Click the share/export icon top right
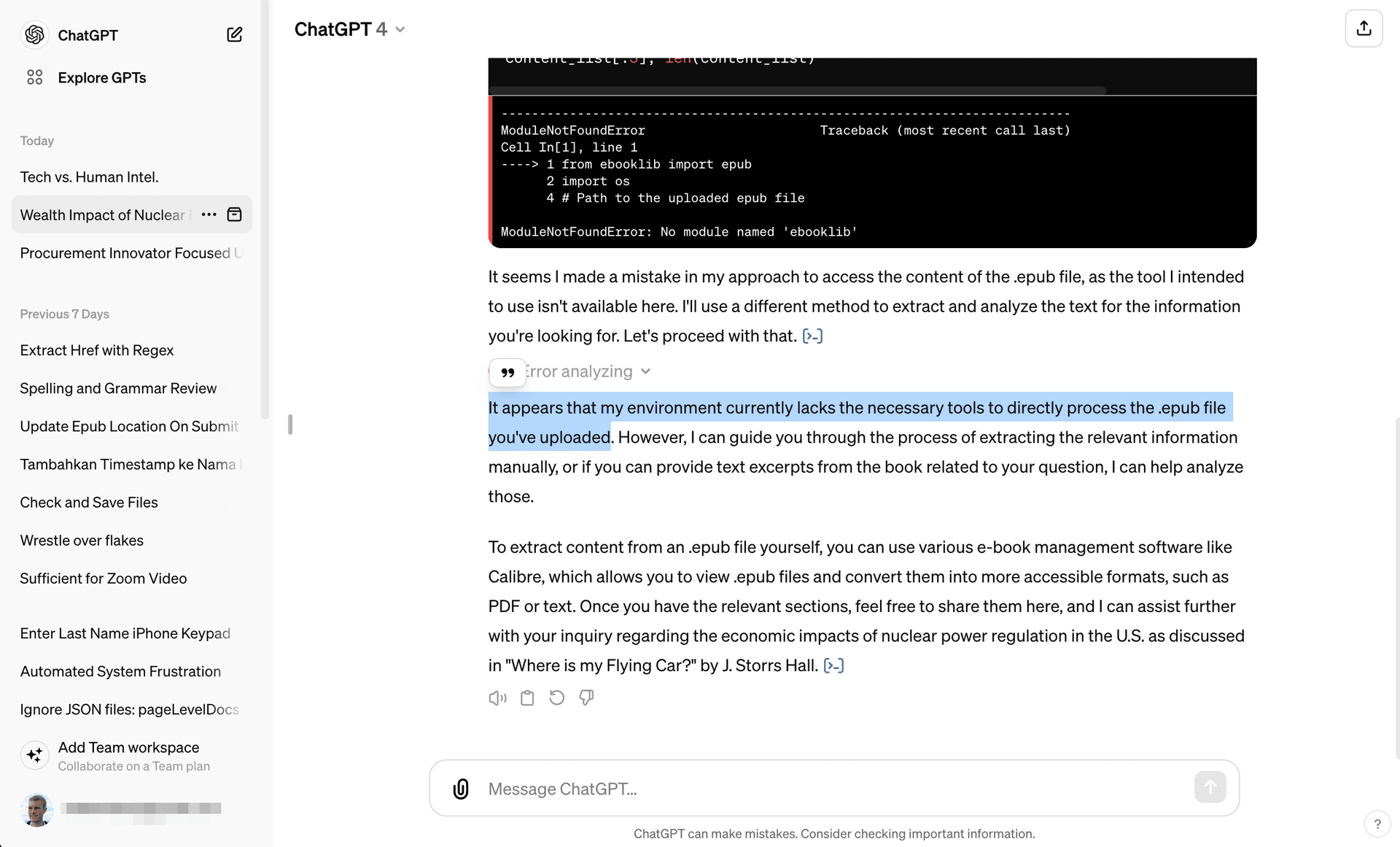This screenshot has height=847, width=1400. (1366, 28)
